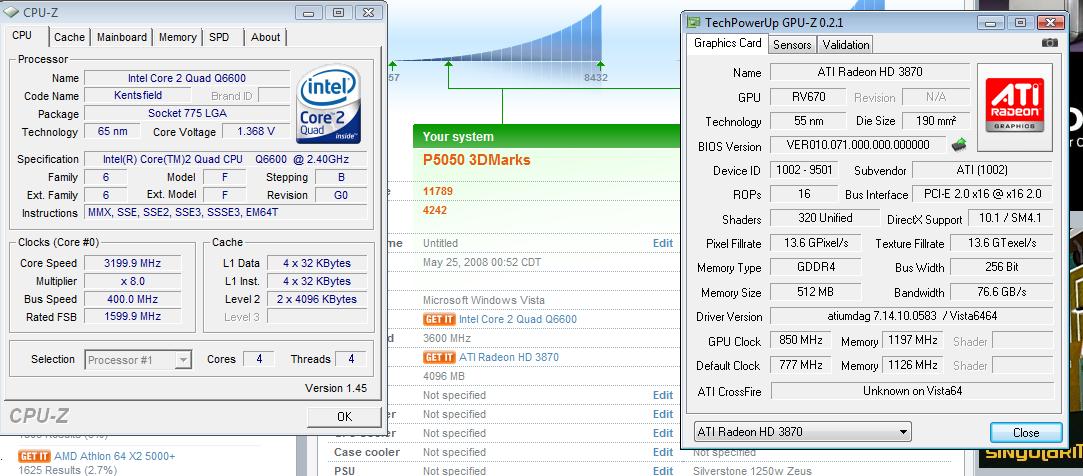Click the P5050 3DMarks score text
This screenshot has height=476, width=1083.
click(477, 160)
